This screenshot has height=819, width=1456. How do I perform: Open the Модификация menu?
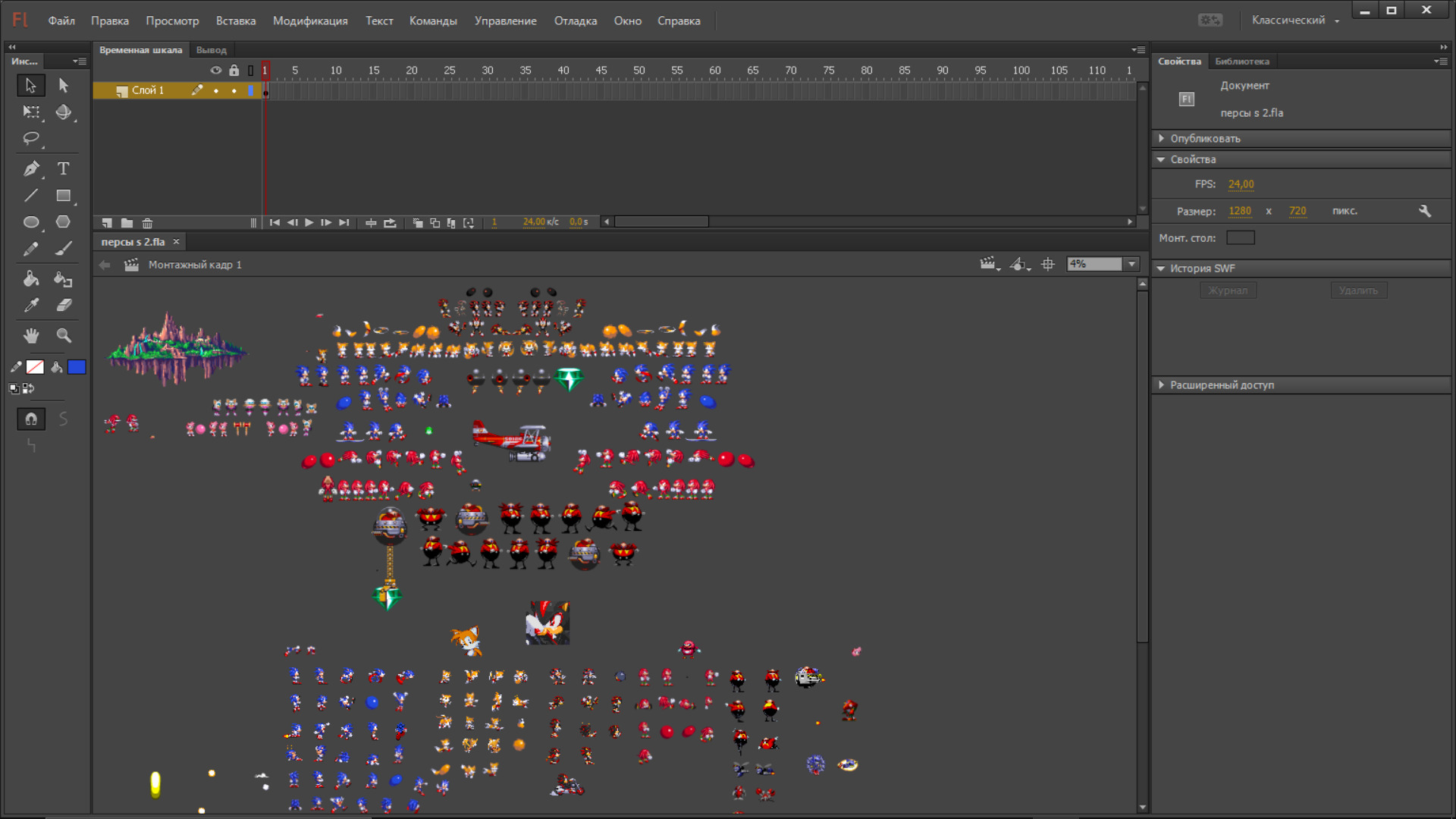point(310,20)
